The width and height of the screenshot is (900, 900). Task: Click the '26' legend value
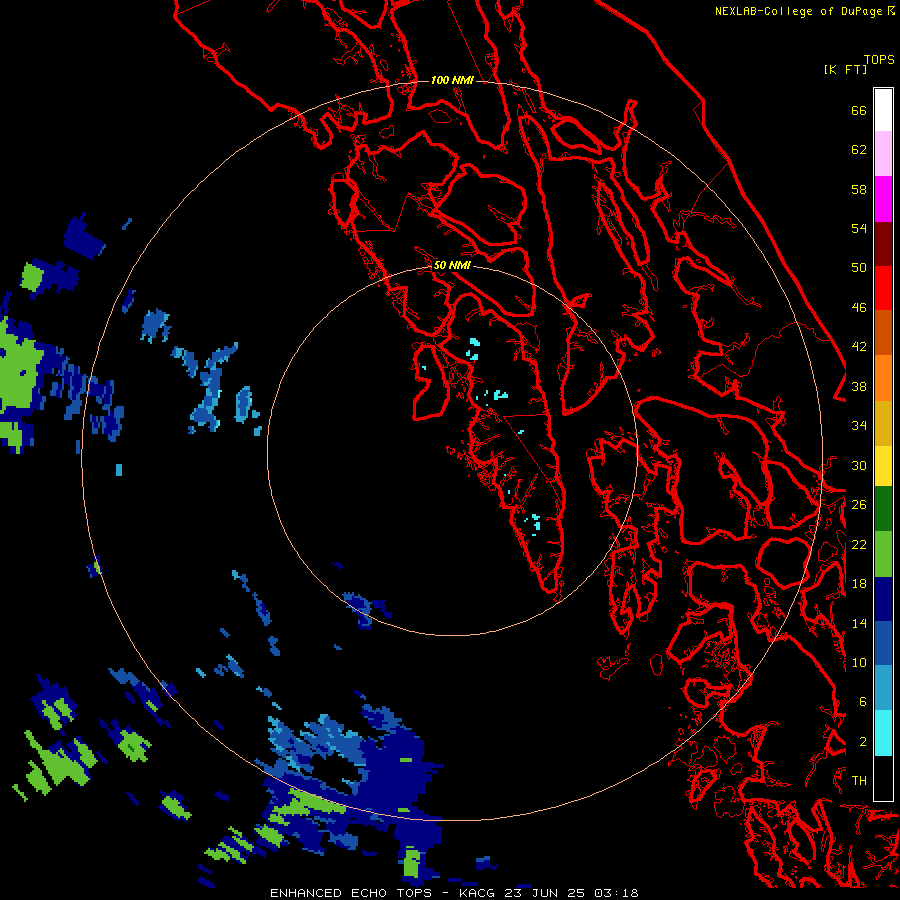pyautogui.click(x=859, y=505)
